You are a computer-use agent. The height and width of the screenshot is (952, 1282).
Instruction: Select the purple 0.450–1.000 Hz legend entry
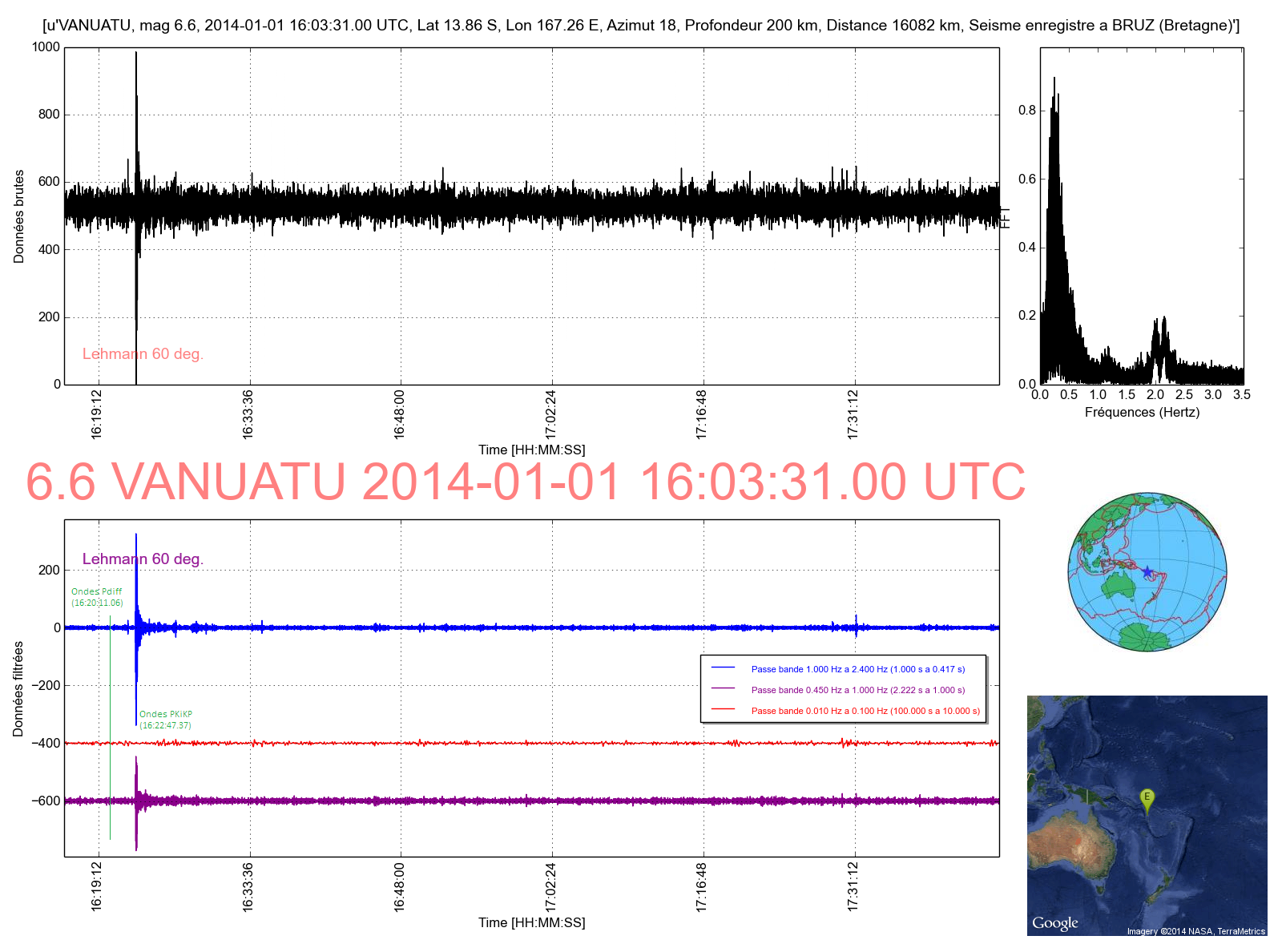[x=857, y=690]
